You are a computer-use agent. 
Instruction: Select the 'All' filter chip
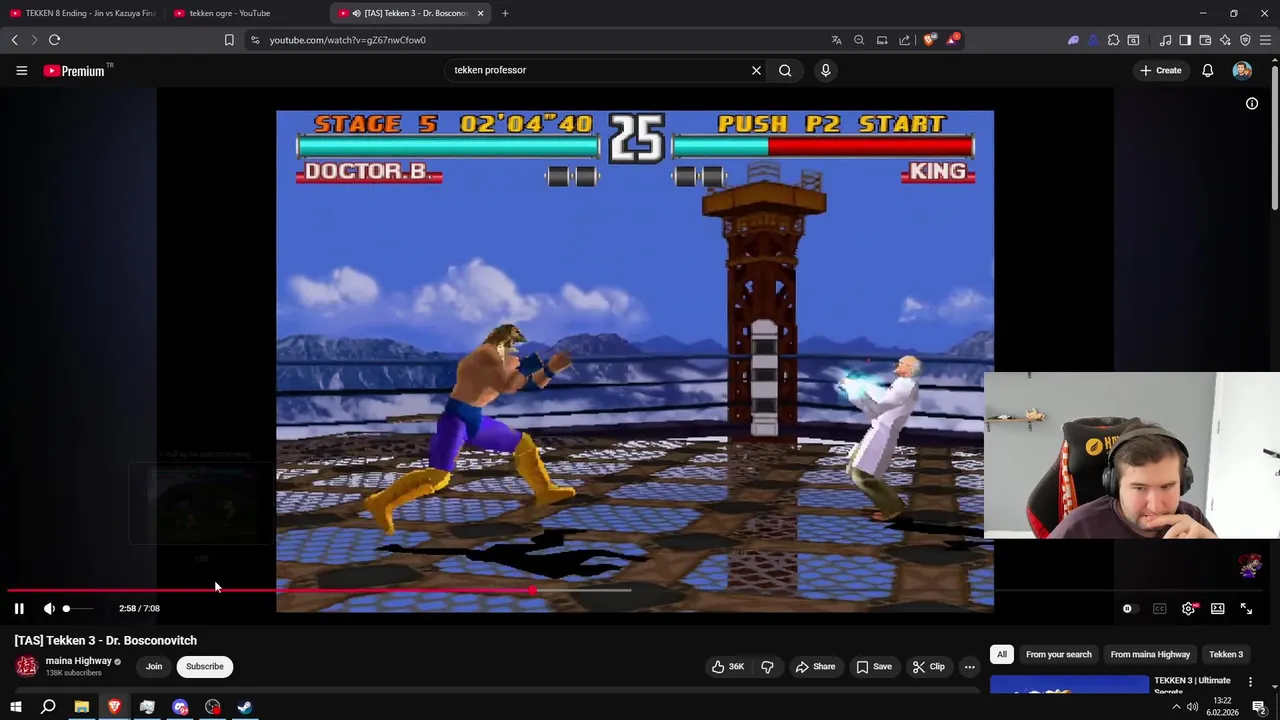click(1001, 654)
